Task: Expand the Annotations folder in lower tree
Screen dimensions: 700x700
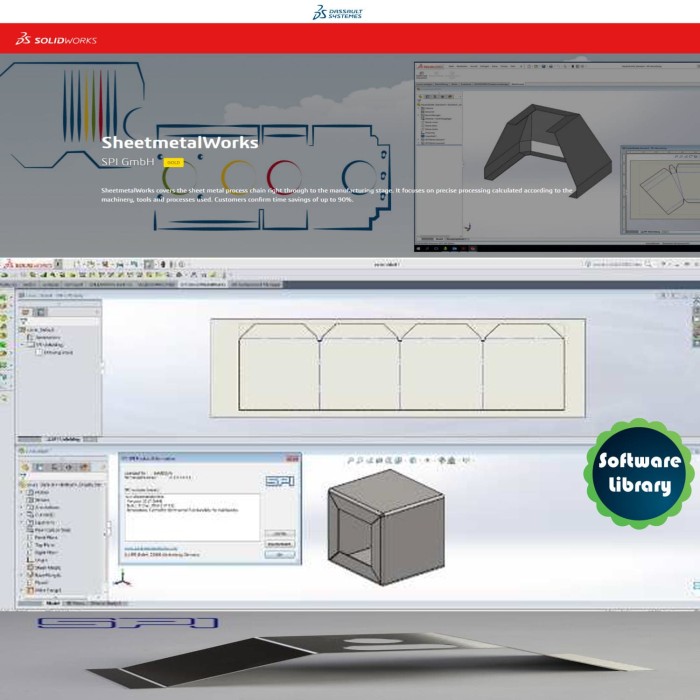Action: coord(21,507)
